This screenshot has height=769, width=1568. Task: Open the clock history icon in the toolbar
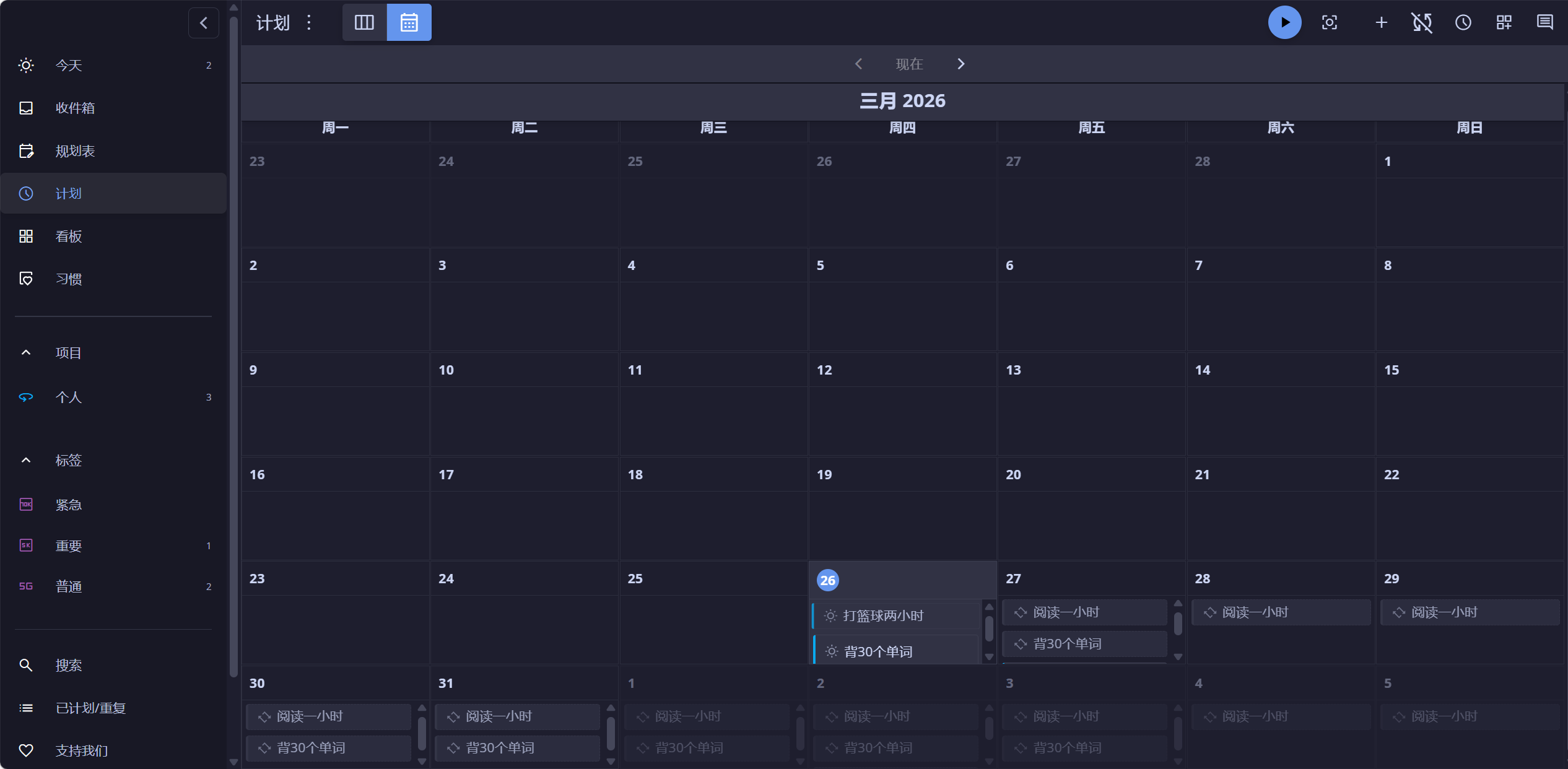pos(1463,23)
